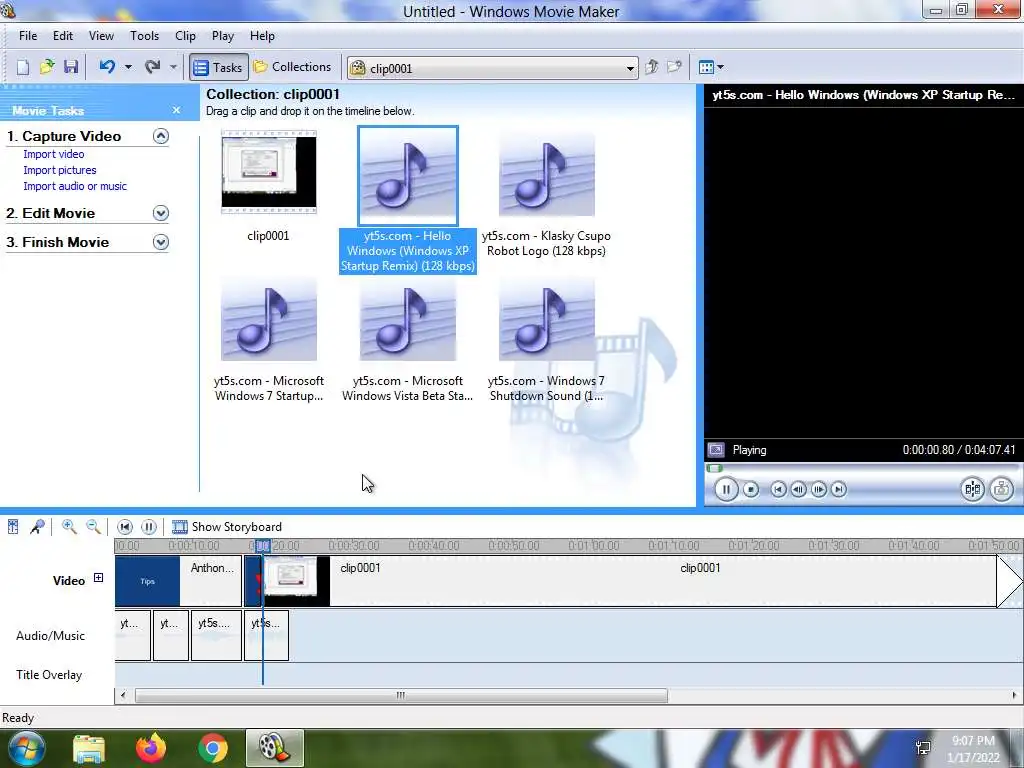Launch Google Chrome from the taskbar
The height and width of the screenshot is (768, 1024).
[x=213, y=748]
